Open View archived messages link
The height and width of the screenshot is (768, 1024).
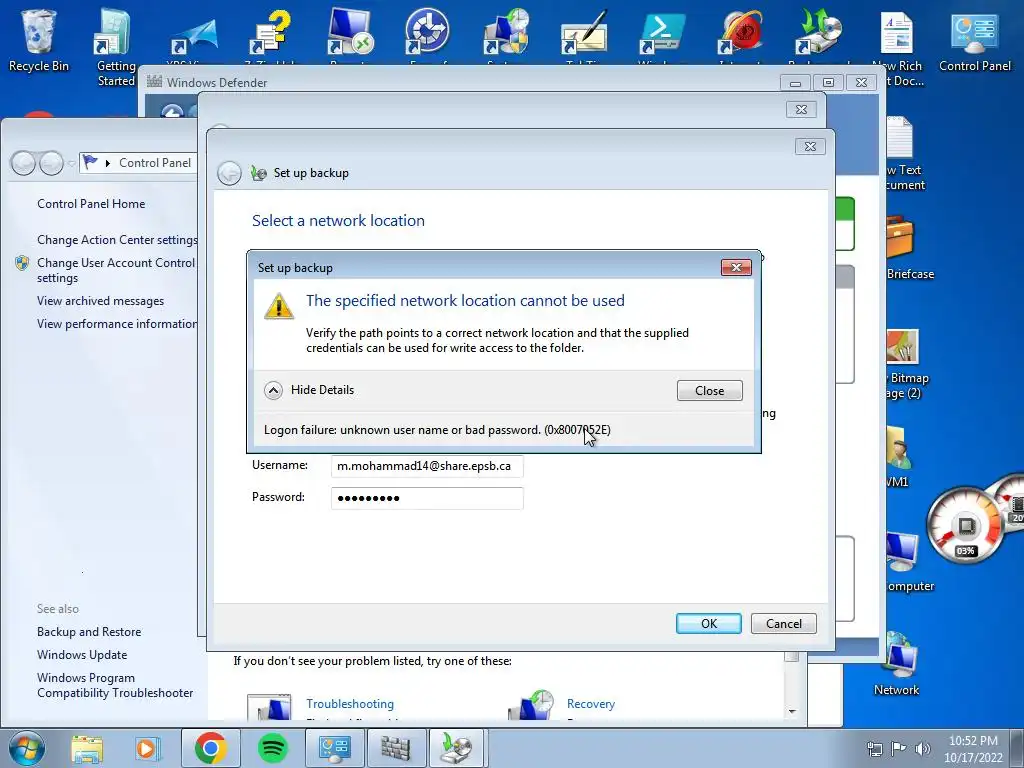coord(101,301)
